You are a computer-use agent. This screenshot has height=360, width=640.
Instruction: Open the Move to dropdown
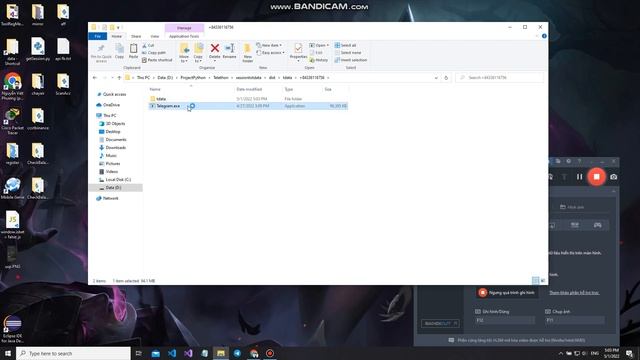pyautogui.click(x=184, y=53)
